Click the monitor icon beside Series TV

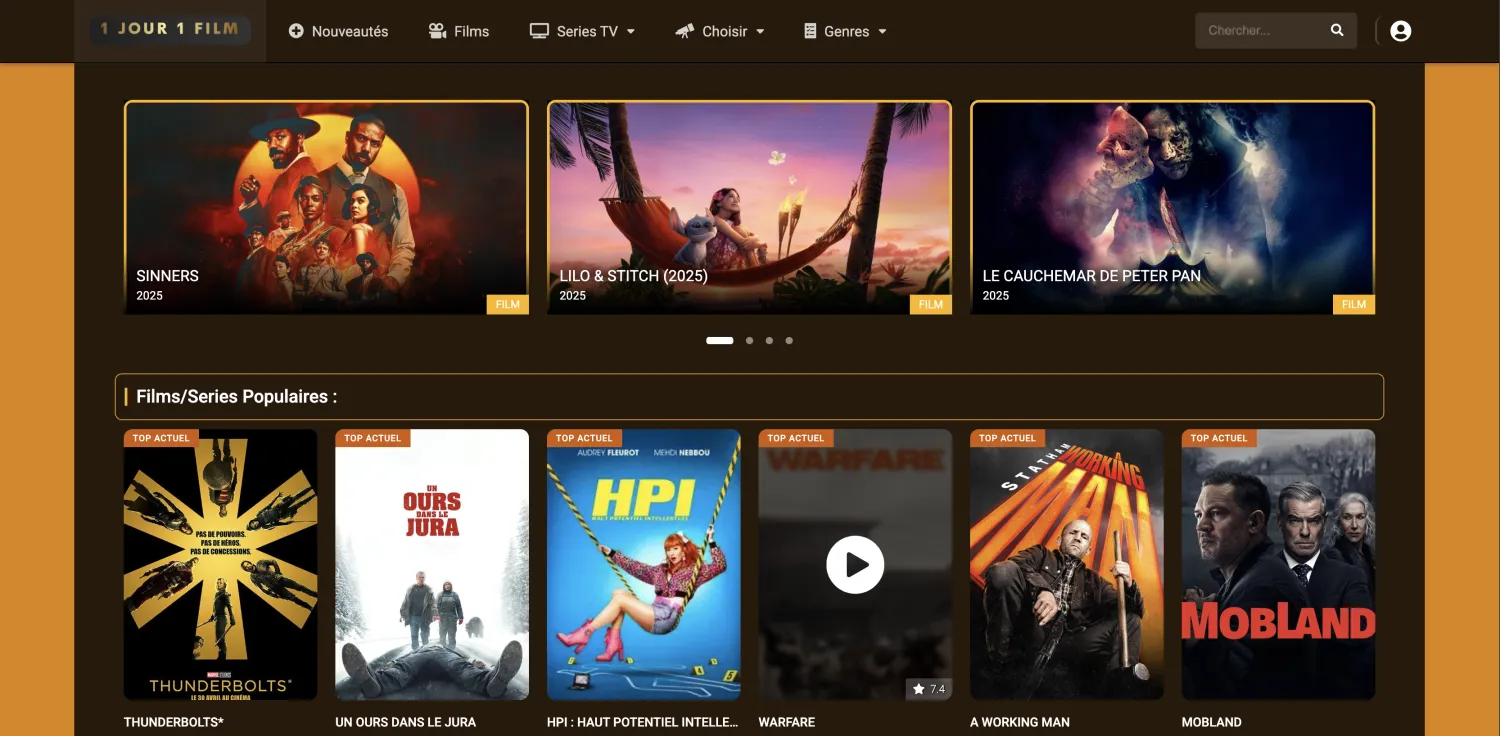(x=540, y=31)
